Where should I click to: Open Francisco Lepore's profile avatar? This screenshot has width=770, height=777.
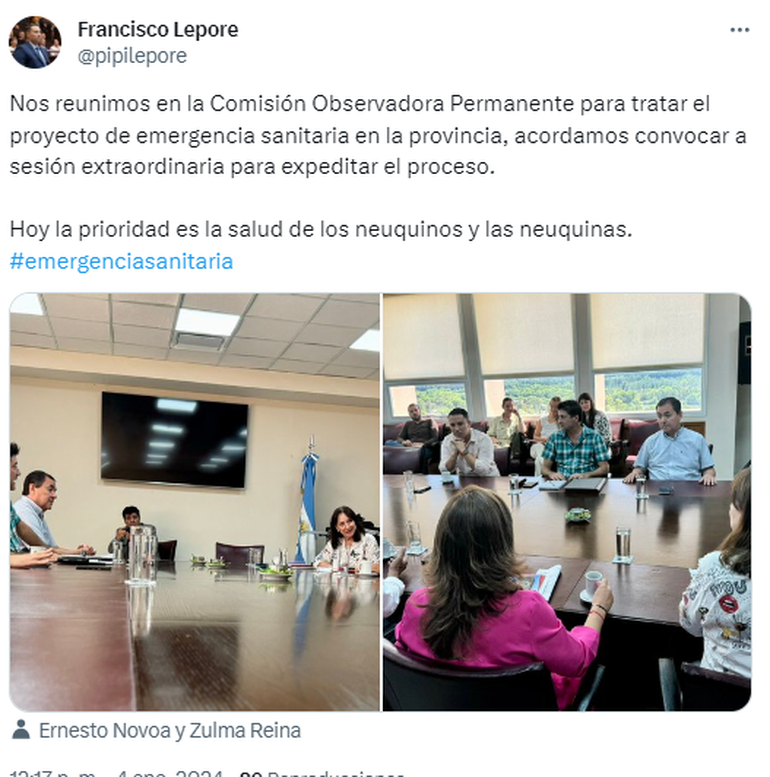(35, 42)
